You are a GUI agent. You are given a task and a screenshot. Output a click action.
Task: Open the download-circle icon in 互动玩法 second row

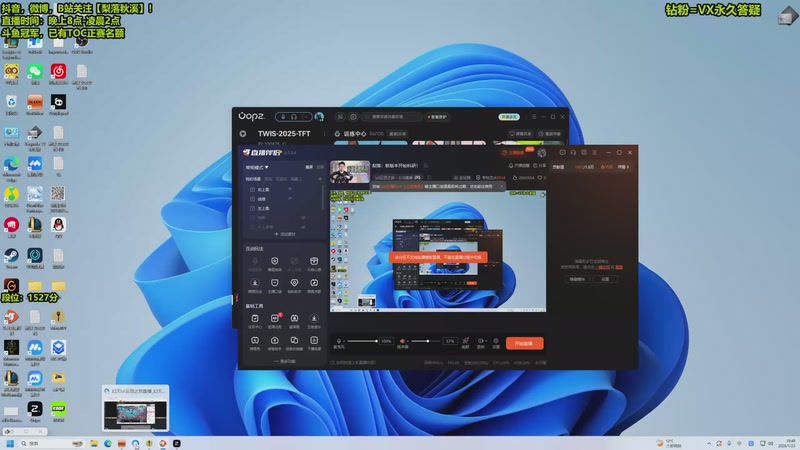click(255, 283)
